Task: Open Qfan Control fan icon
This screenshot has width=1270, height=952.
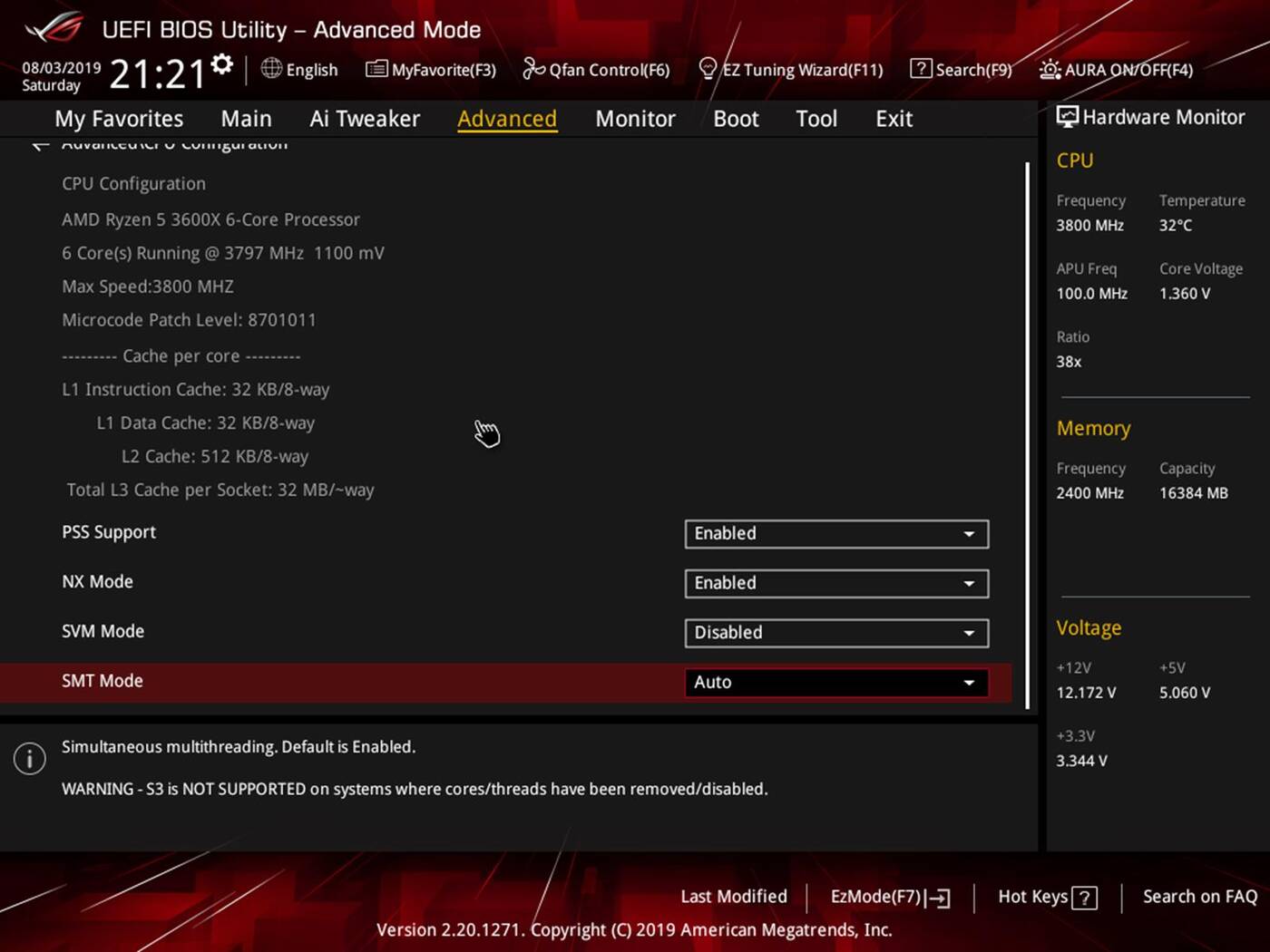Action: click(x=533, y=69)
